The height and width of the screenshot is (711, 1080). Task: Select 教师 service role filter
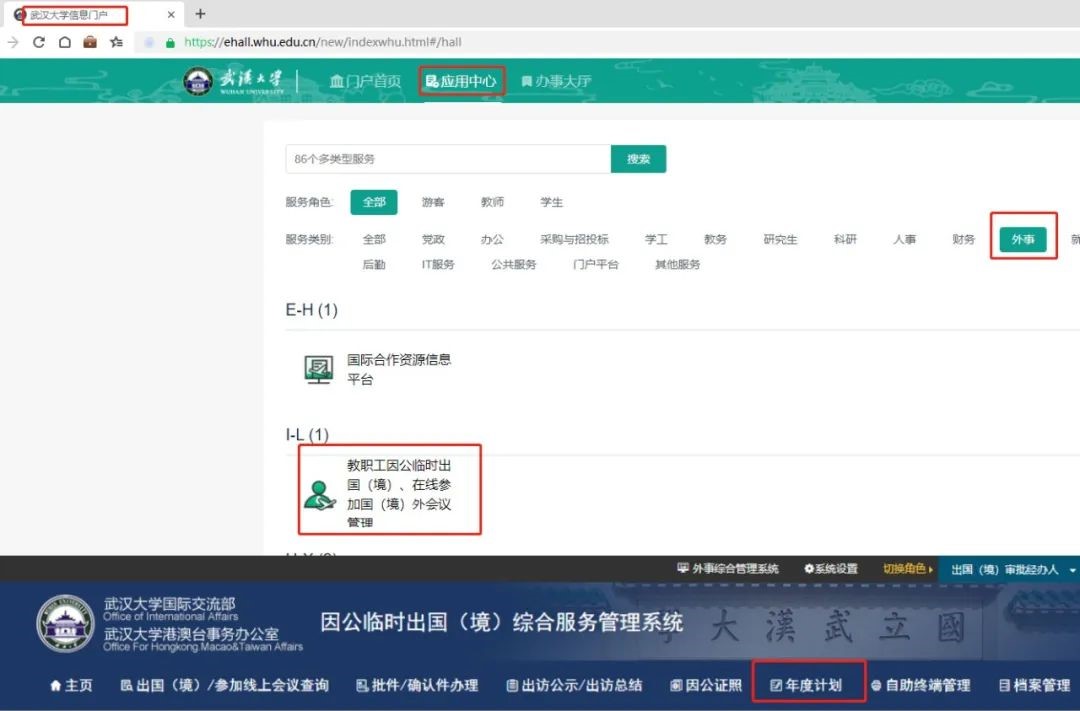(492, 202)
